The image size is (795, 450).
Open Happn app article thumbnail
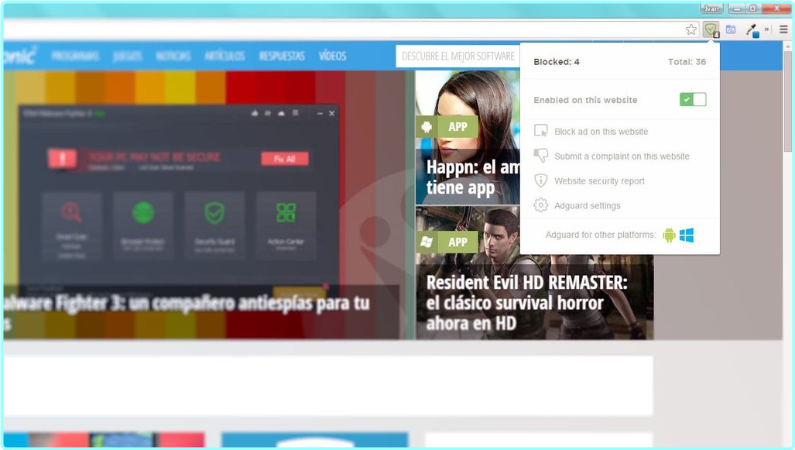tap(467, 137)
